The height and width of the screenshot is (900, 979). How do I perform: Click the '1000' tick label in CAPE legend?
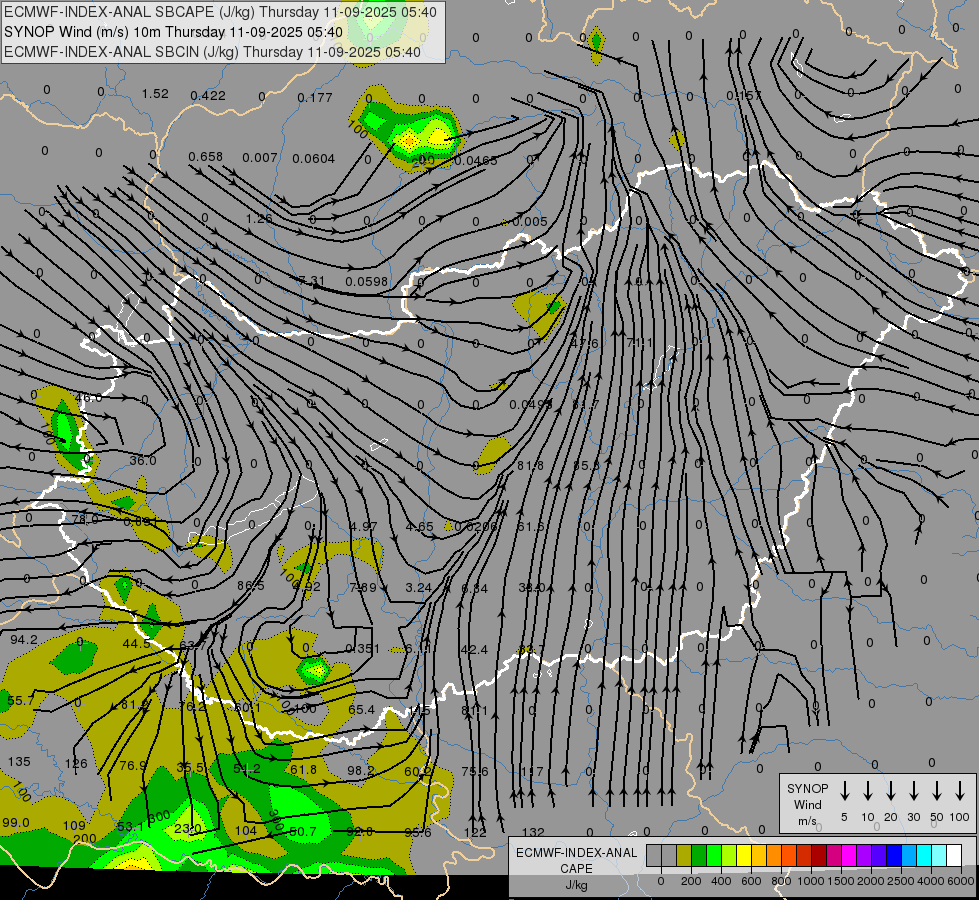click(x=811, y=881)
